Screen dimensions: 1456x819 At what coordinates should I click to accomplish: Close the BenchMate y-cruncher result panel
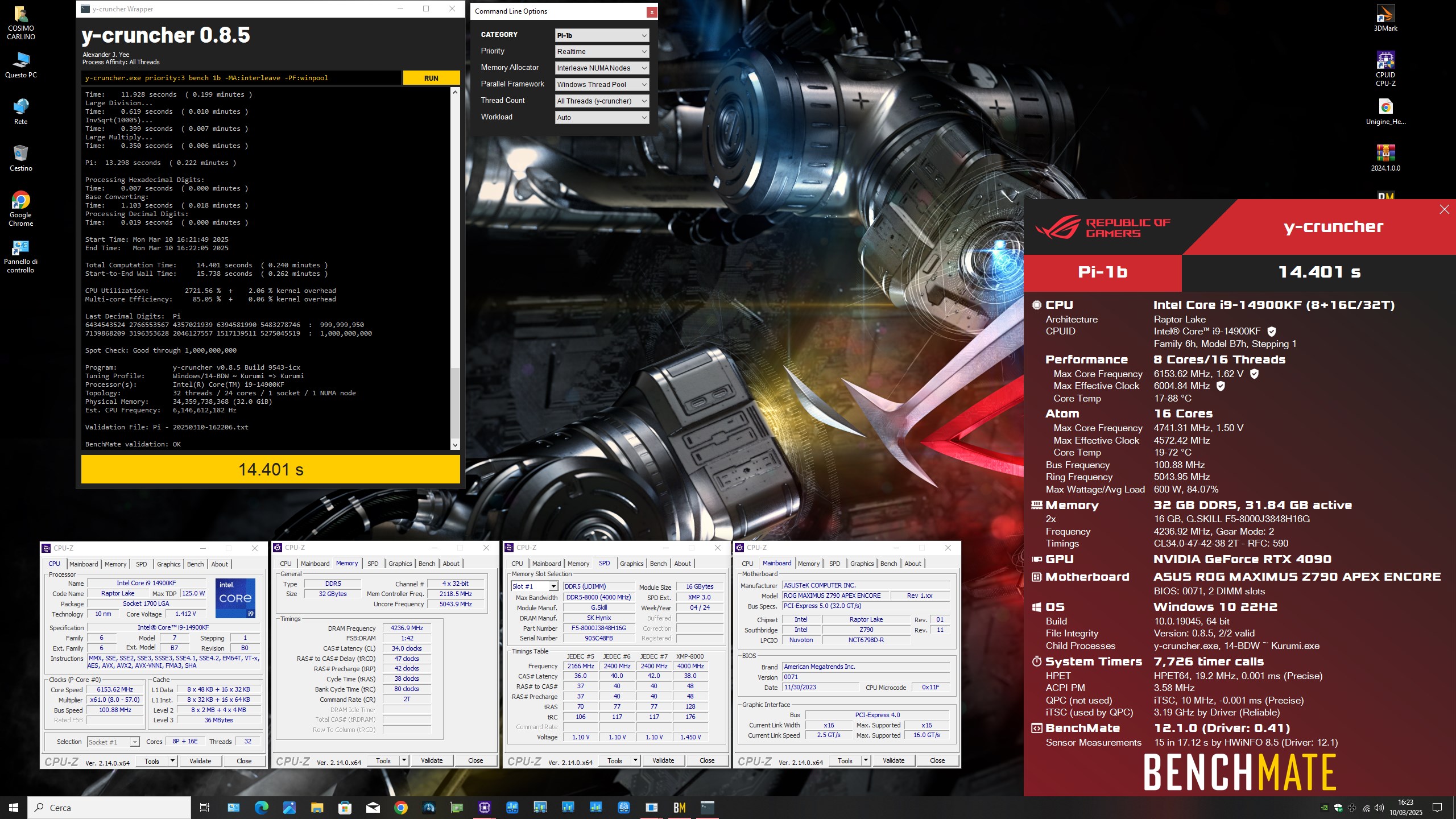coord(1444,209)
